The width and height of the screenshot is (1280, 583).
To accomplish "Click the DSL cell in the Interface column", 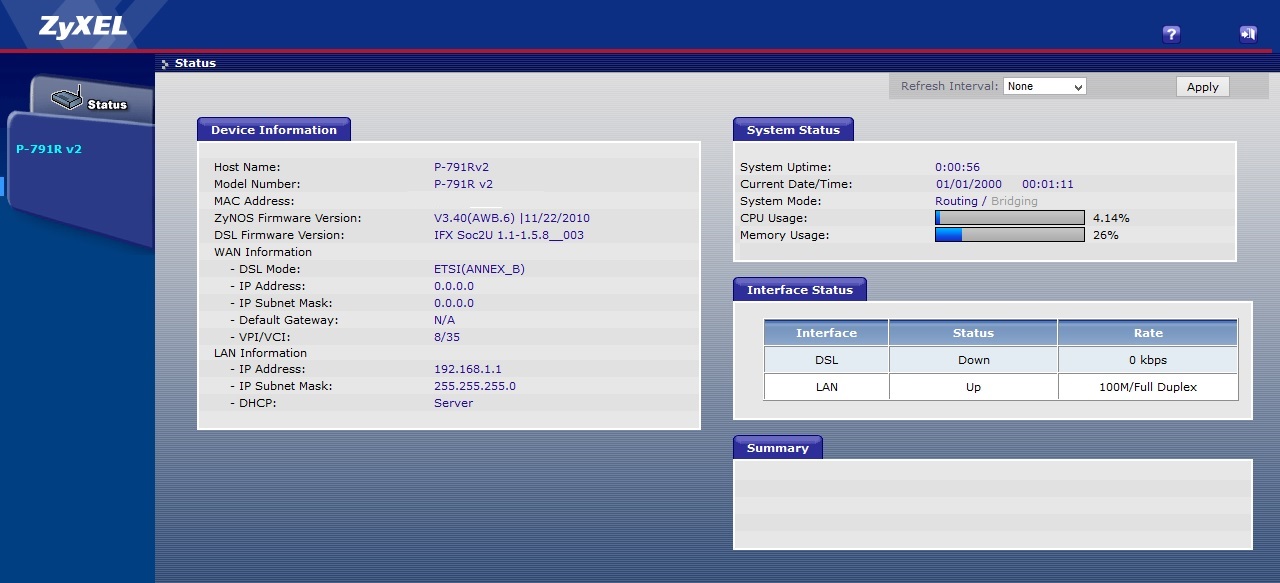I will point(826,360).
